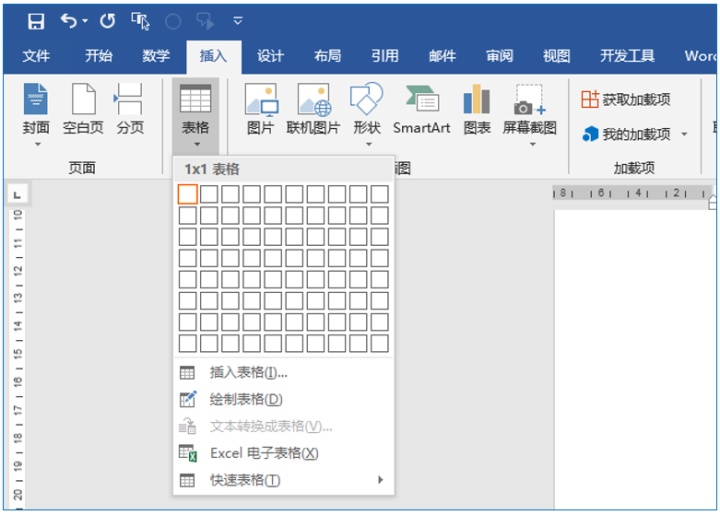The height and width of the screenshot is (515, 720).
Task: Switch to the 设计 tab
Action: 270,56
